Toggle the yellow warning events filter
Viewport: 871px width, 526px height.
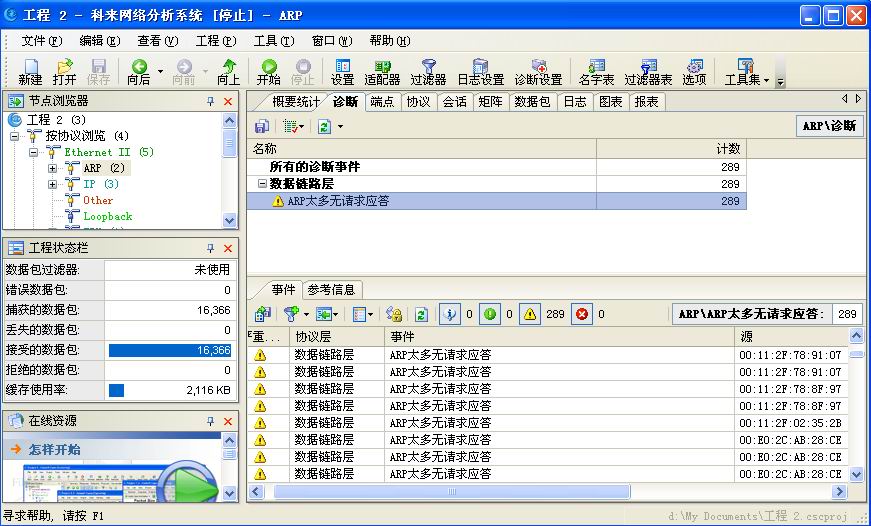pos(530,314)
